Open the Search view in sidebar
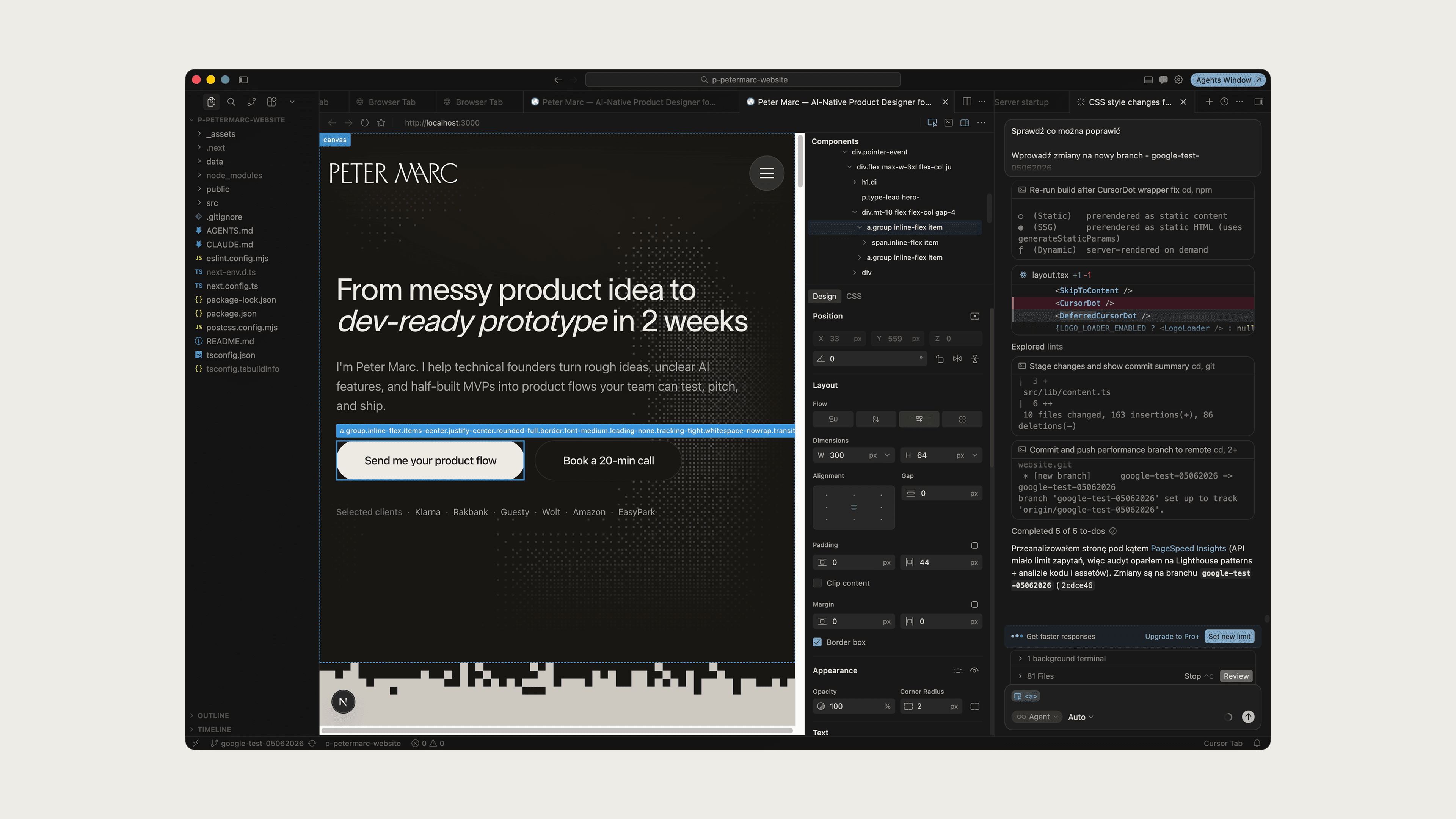This screenshot has height=819, width=1456. pos(231,102)
